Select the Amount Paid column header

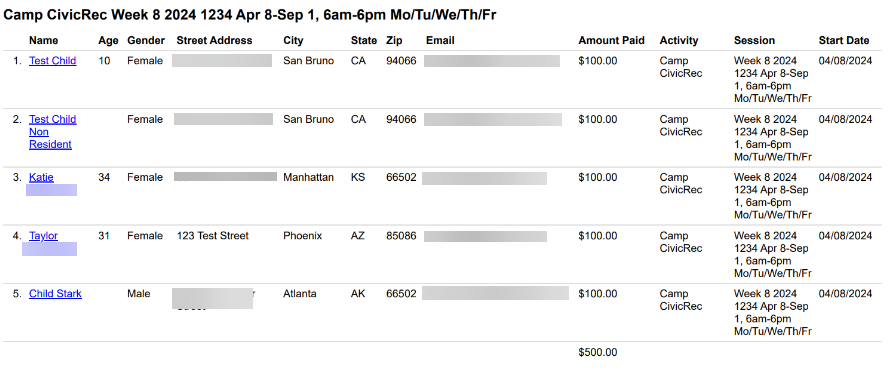611,40
